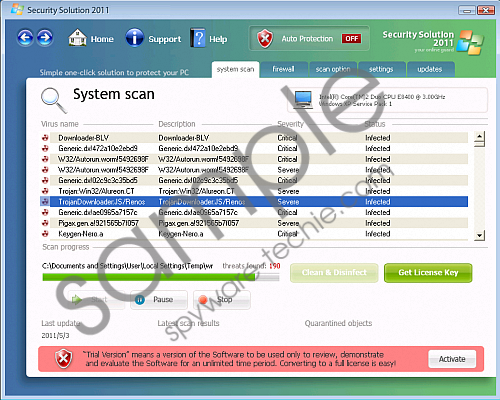The width and height of the screenshot is (500, 400).
Task: Select the highlighted TrojanDownloader:JS/Renos virus name
Action: pos(102,202)
